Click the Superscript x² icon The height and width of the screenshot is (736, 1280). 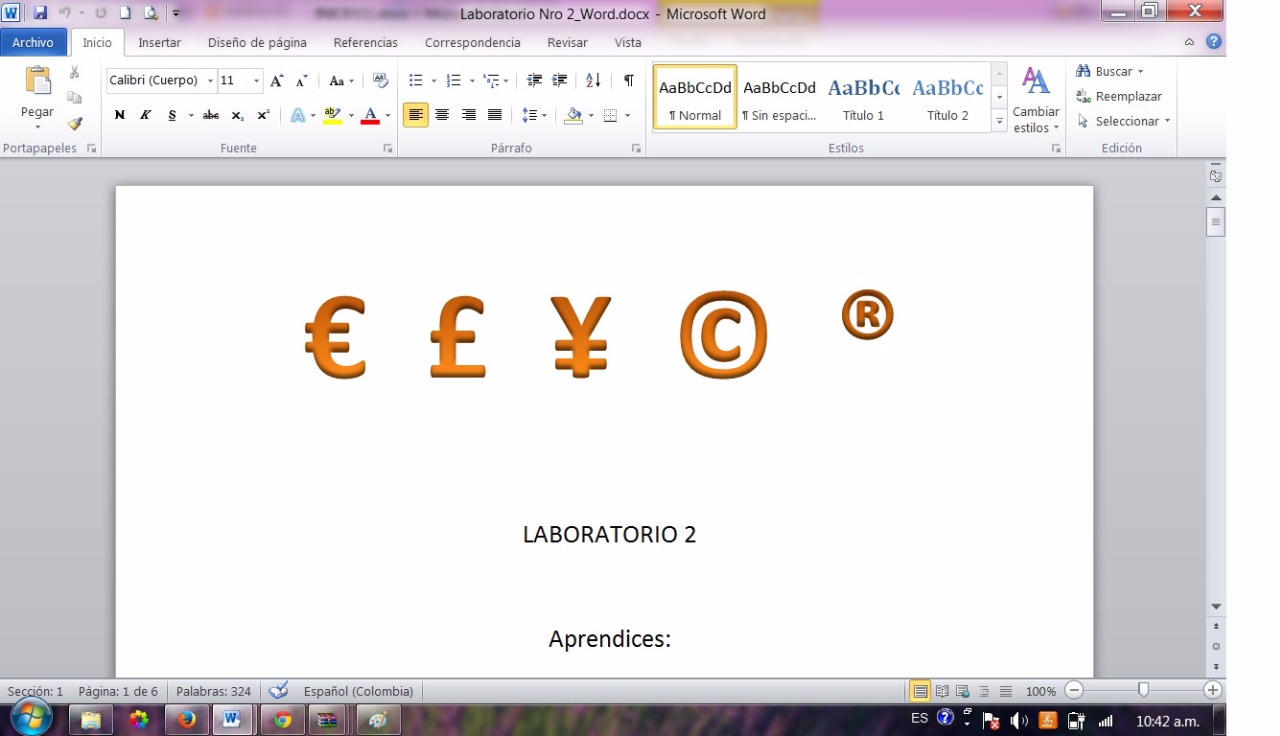point(263,116)
